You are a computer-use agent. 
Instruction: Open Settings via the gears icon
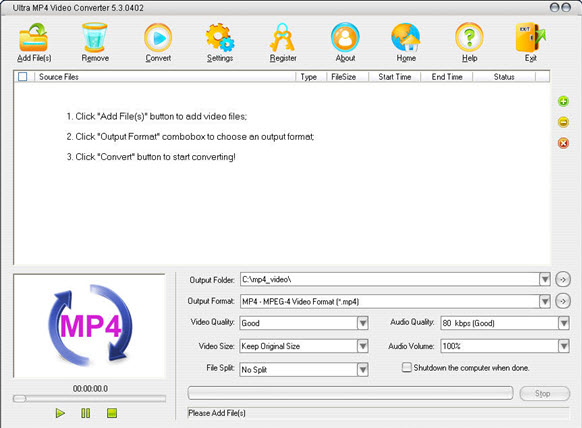pos(220,37)
